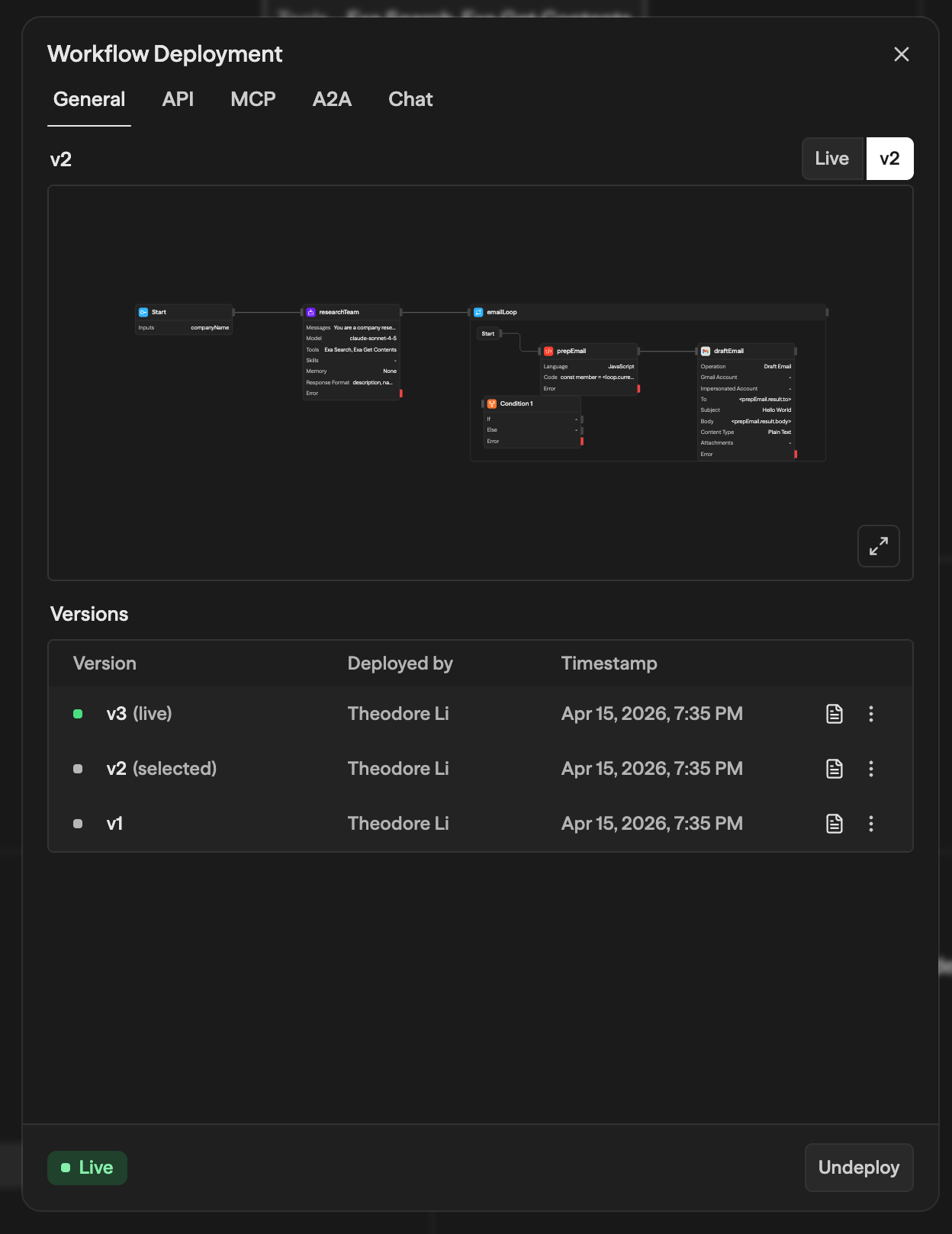This screenshot has height=1234, width=952.
Task: Click the v1 row timestamp
Action: [x=652, y=824]
